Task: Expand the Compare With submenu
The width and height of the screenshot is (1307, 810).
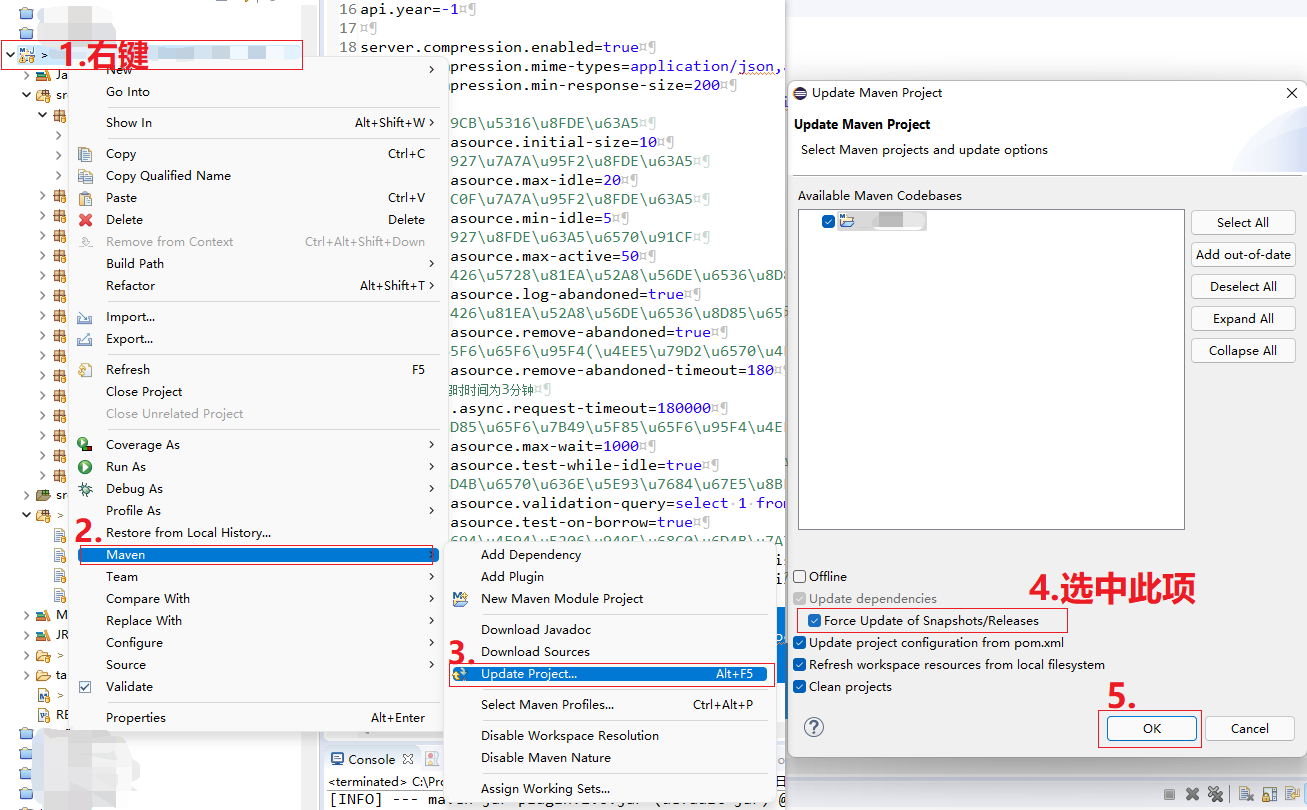Action: point(147,598)
